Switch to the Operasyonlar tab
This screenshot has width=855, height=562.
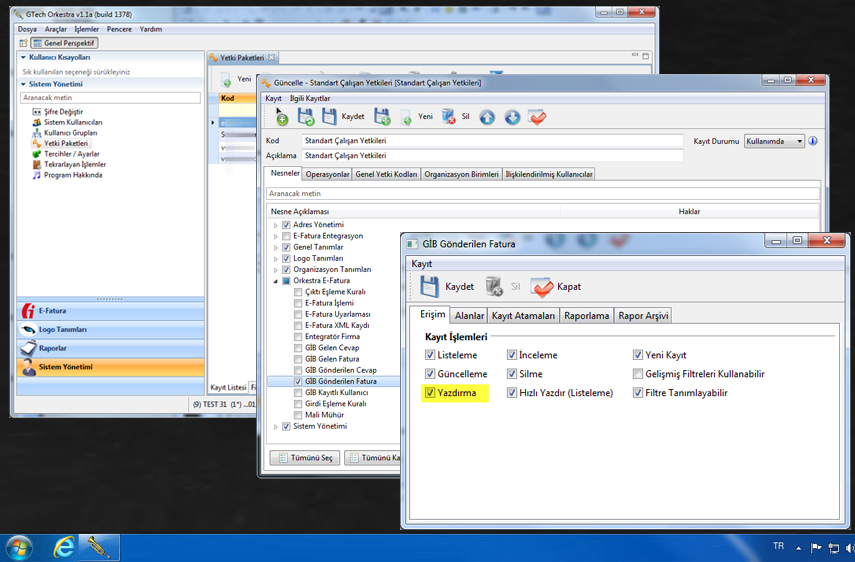coord(327,174)
